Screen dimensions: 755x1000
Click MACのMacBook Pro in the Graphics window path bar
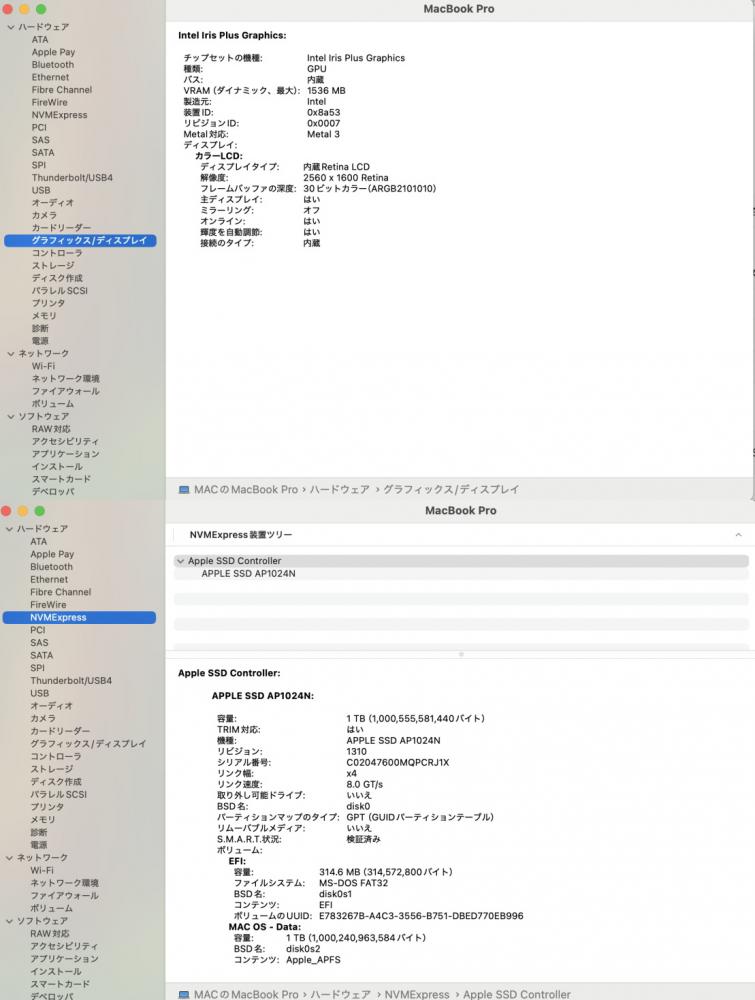246,490
